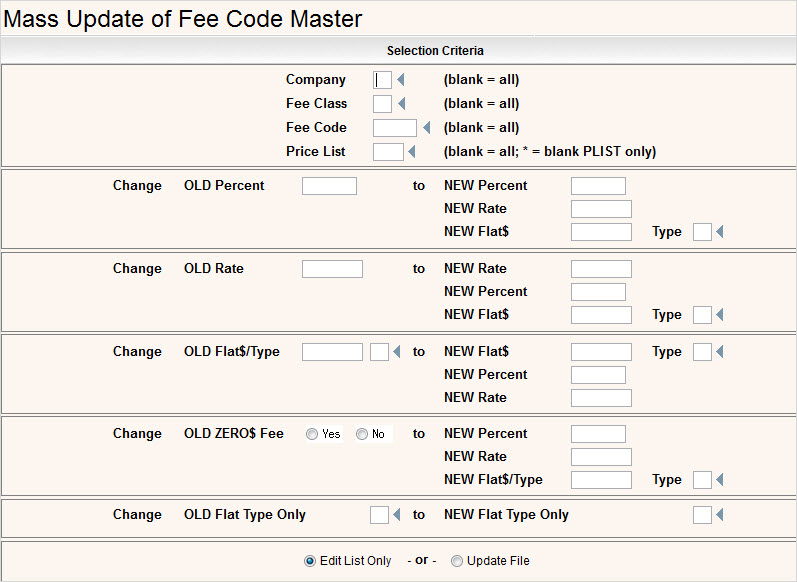The width and height of the screenshot is (797, 582).
Task: Open the Company lookup arrow
Action: click(x=401, y=80)
